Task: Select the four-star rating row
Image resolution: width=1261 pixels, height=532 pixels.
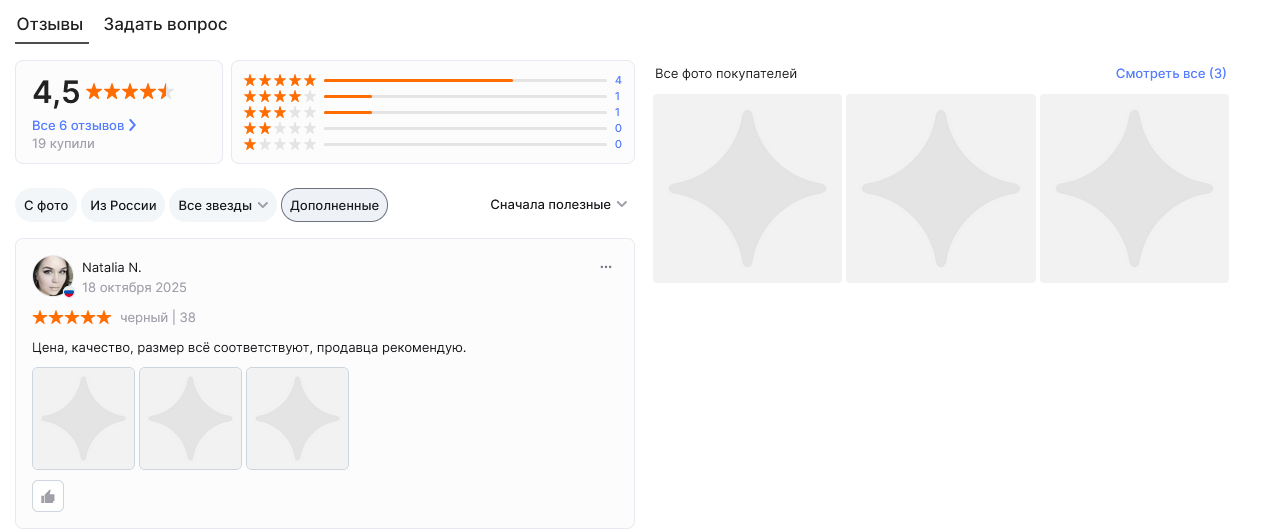Action: pyautogui.click(x=432, y=96)
